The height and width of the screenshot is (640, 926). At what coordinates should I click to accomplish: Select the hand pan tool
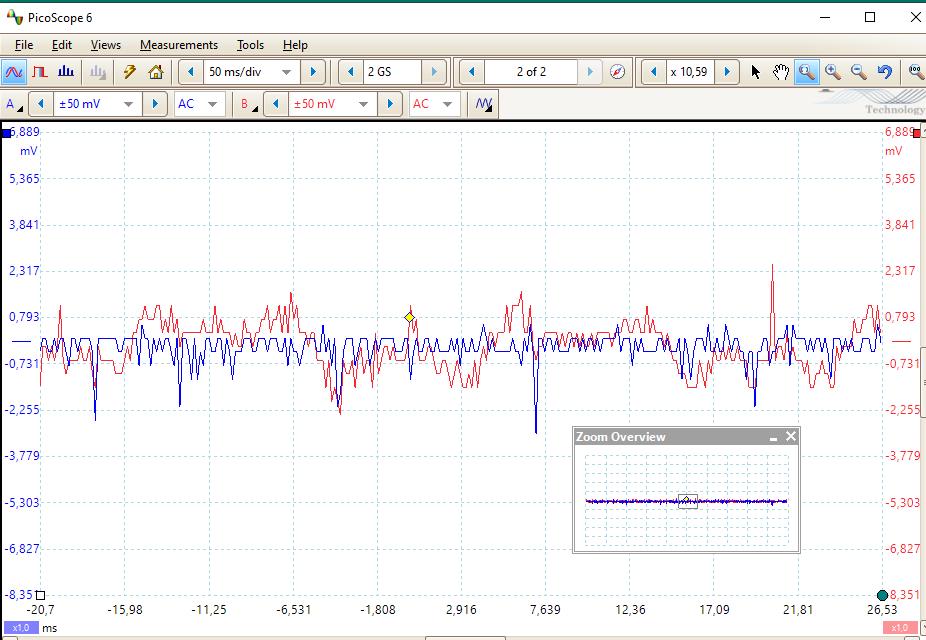click(781, 72)
